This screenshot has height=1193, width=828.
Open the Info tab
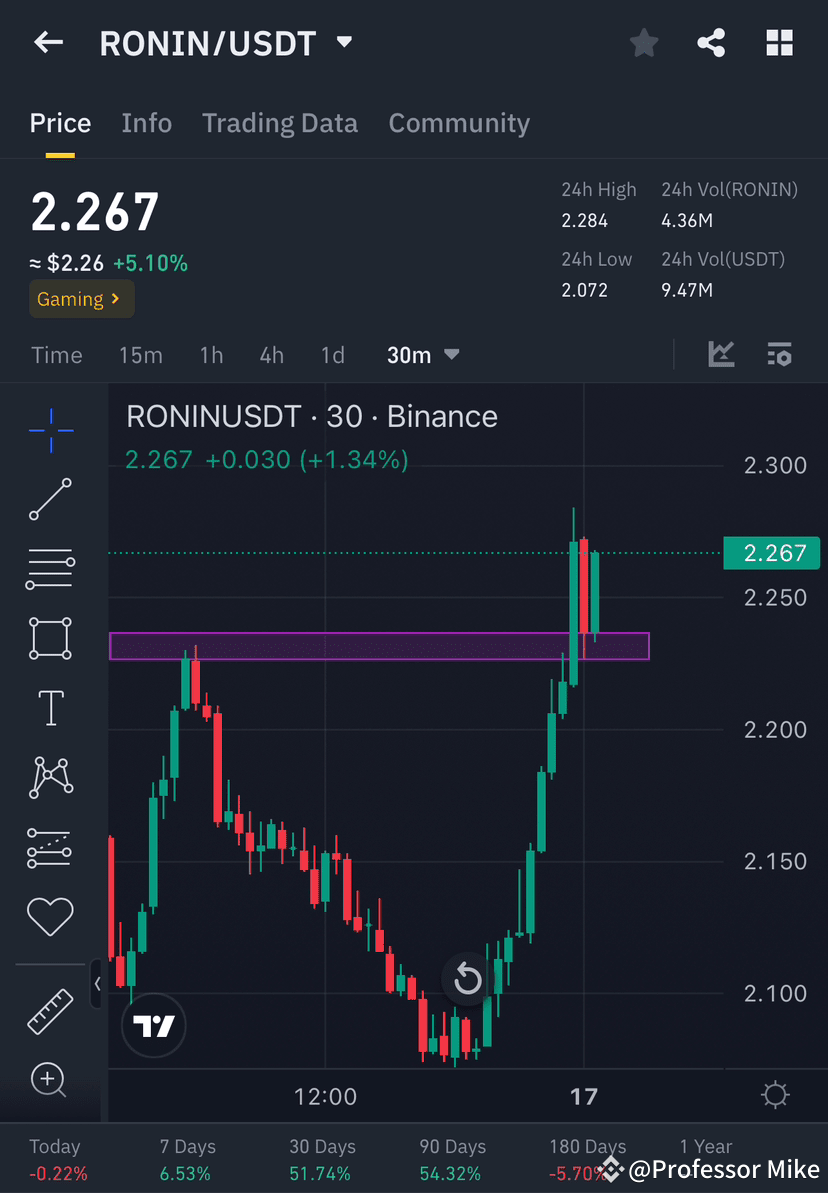click(146, 122)
